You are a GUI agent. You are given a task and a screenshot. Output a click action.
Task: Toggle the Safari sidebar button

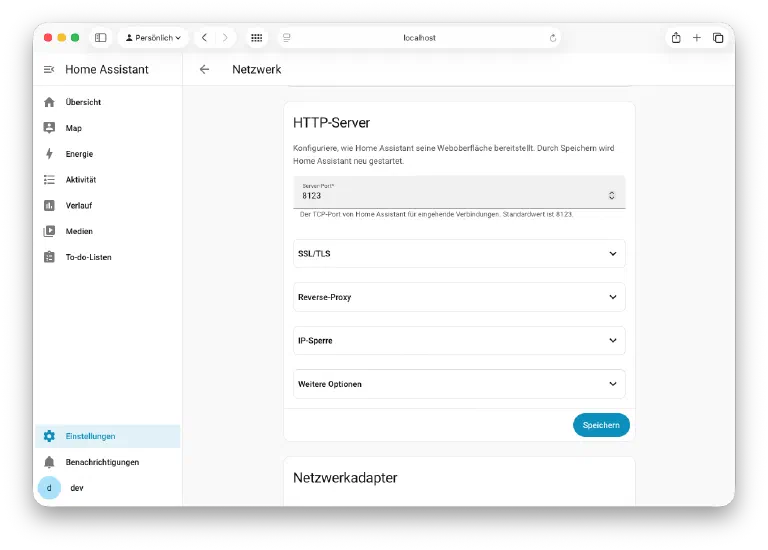(x=100, y=38)
